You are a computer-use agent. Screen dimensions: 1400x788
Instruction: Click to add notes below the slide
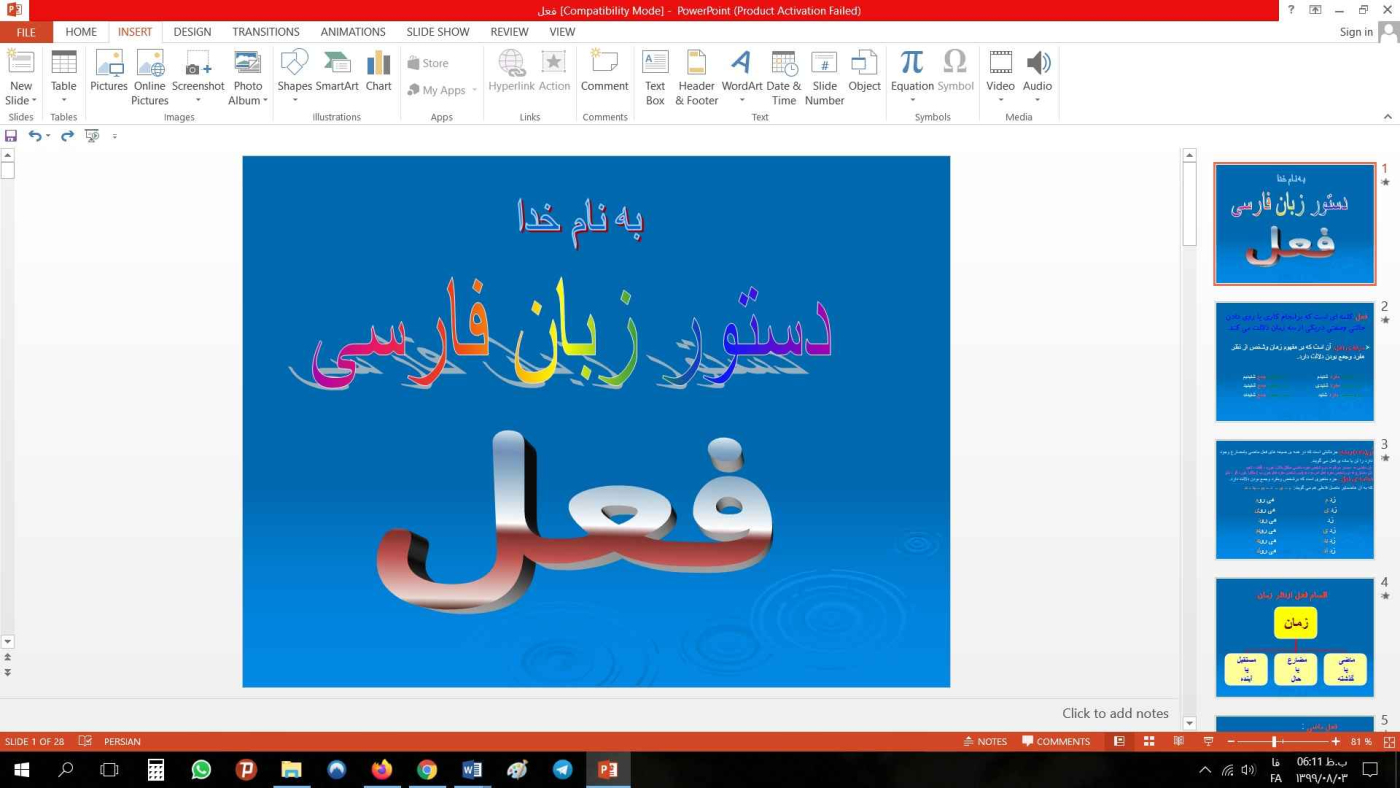(1114, 713)
